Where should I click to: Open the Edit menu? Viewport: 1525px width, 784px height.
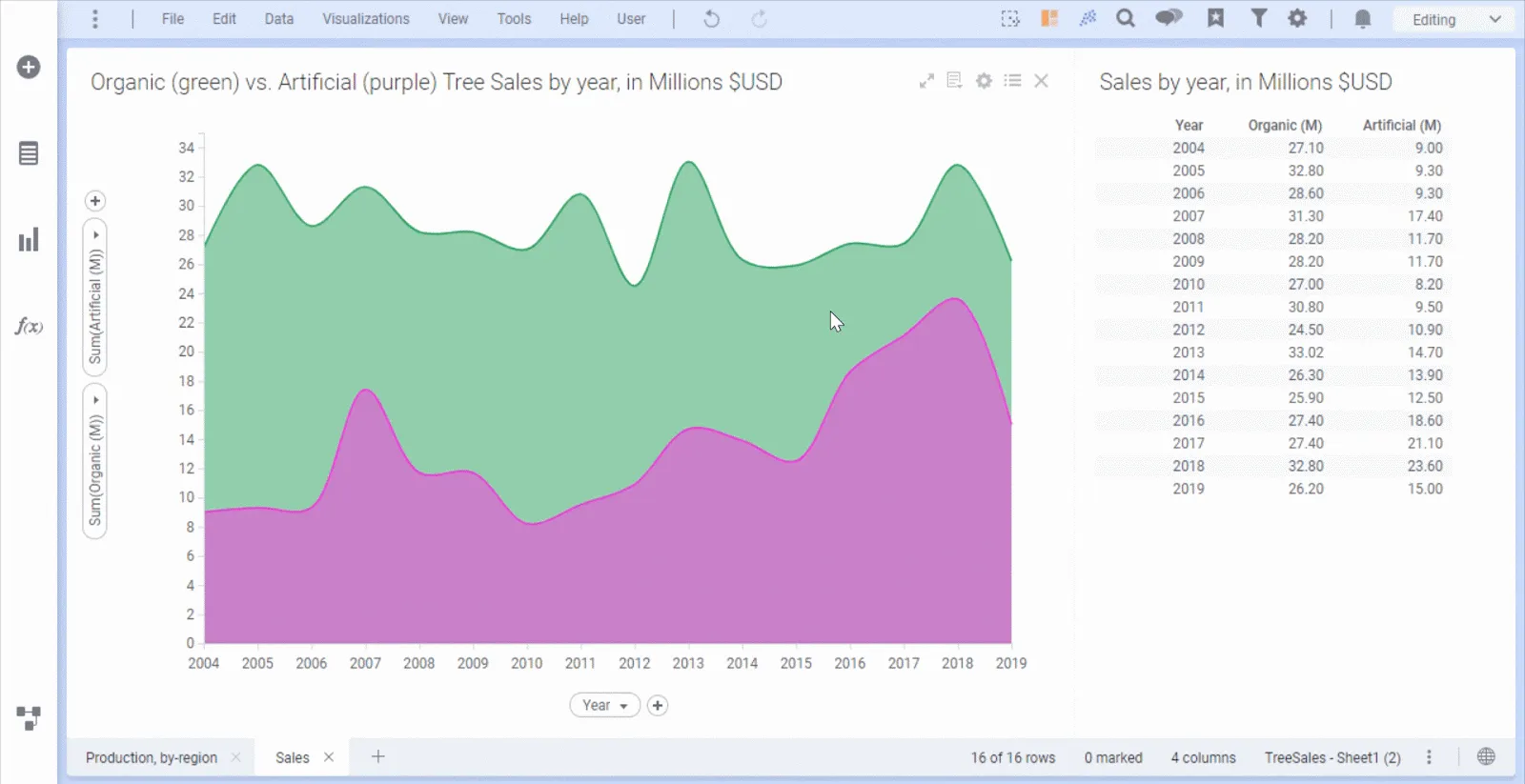[224, 19]
